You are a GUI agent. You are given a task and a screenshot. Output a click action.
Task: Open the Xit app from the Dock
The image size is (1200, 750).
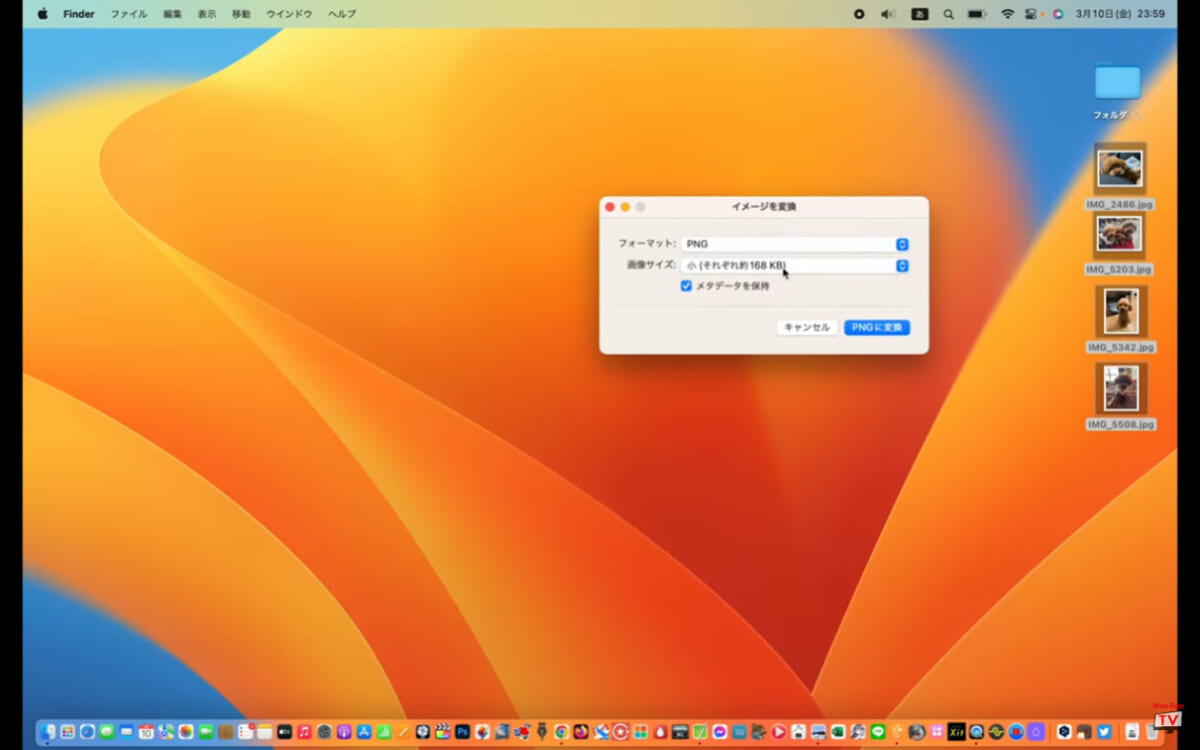point(956,732)
